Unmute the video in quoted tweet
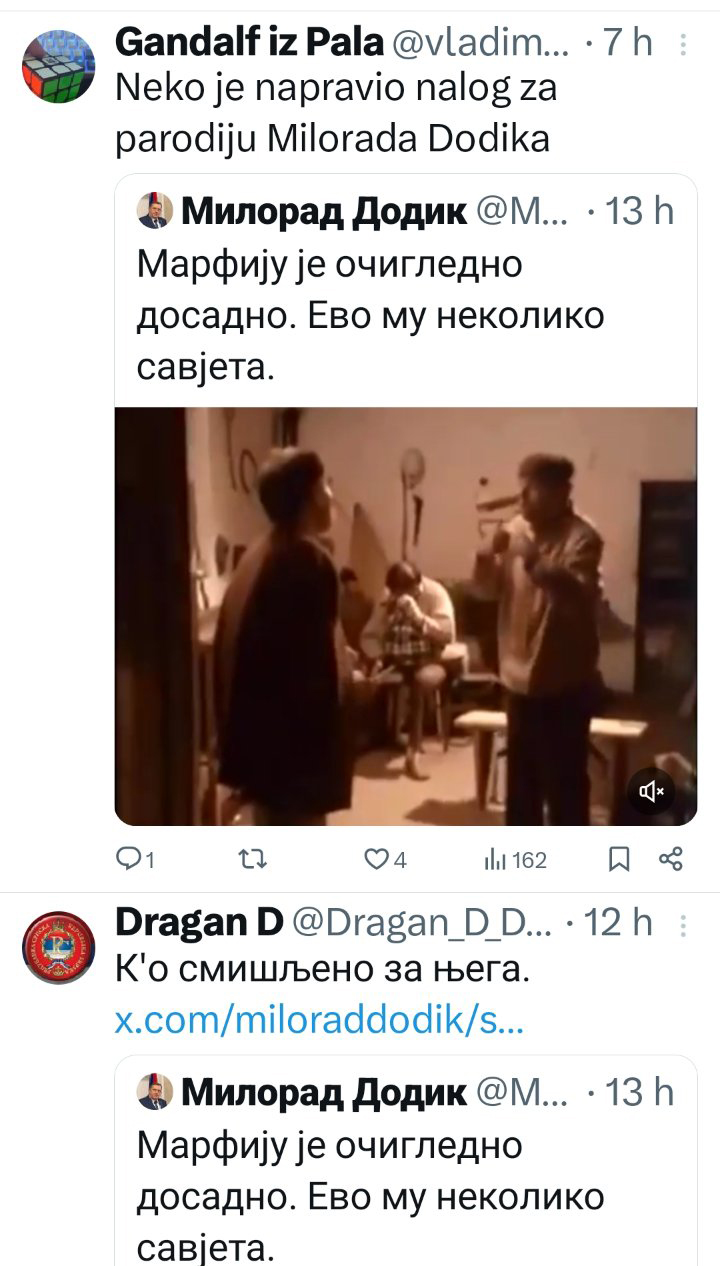This screenshot has height=1266, width=720. coord(653,793)
